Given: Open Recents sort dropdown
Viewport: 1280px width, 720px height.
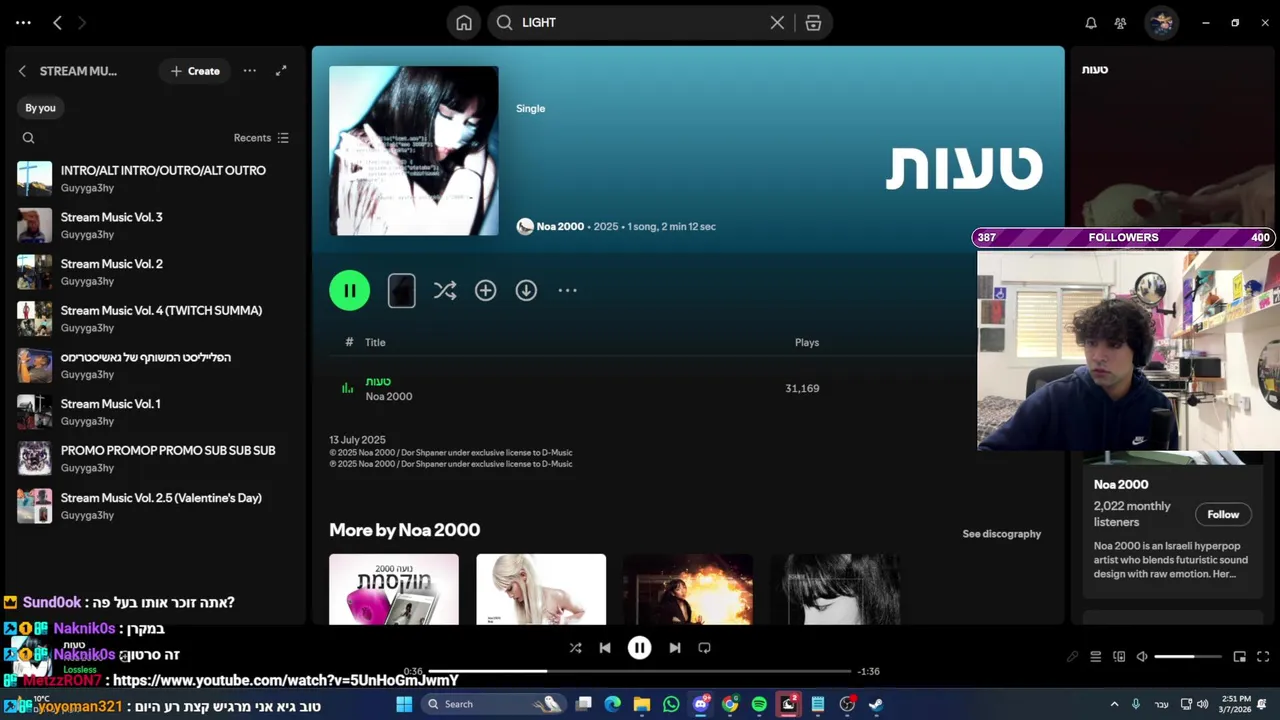Looking at the screenshot, I should [x=261, y=138].
